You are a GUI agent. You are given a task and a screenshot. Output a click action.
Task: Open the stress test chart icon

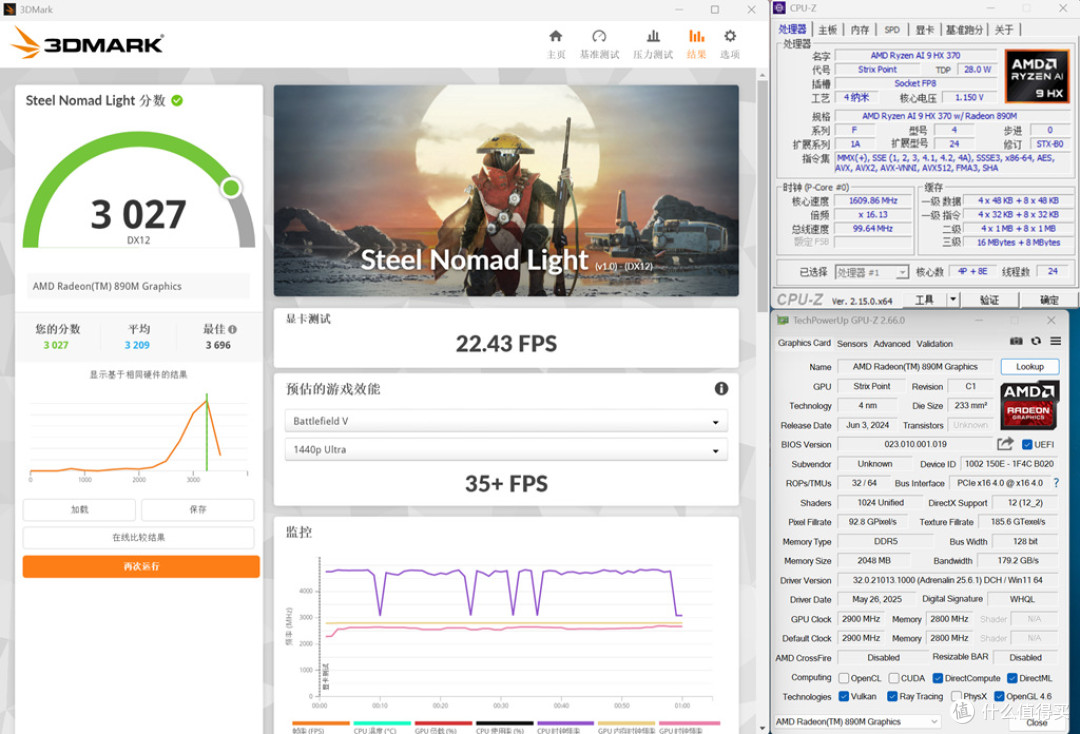tap(653, 36)
